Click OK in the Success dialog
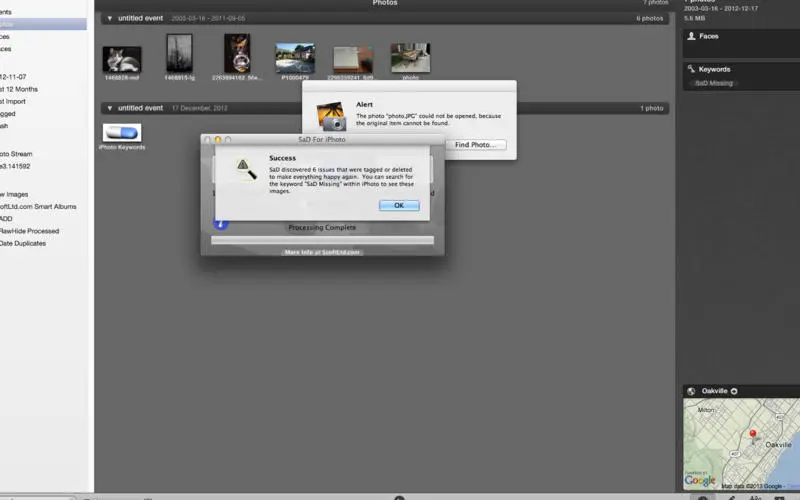800x500 pixels. tap(399, 205)
